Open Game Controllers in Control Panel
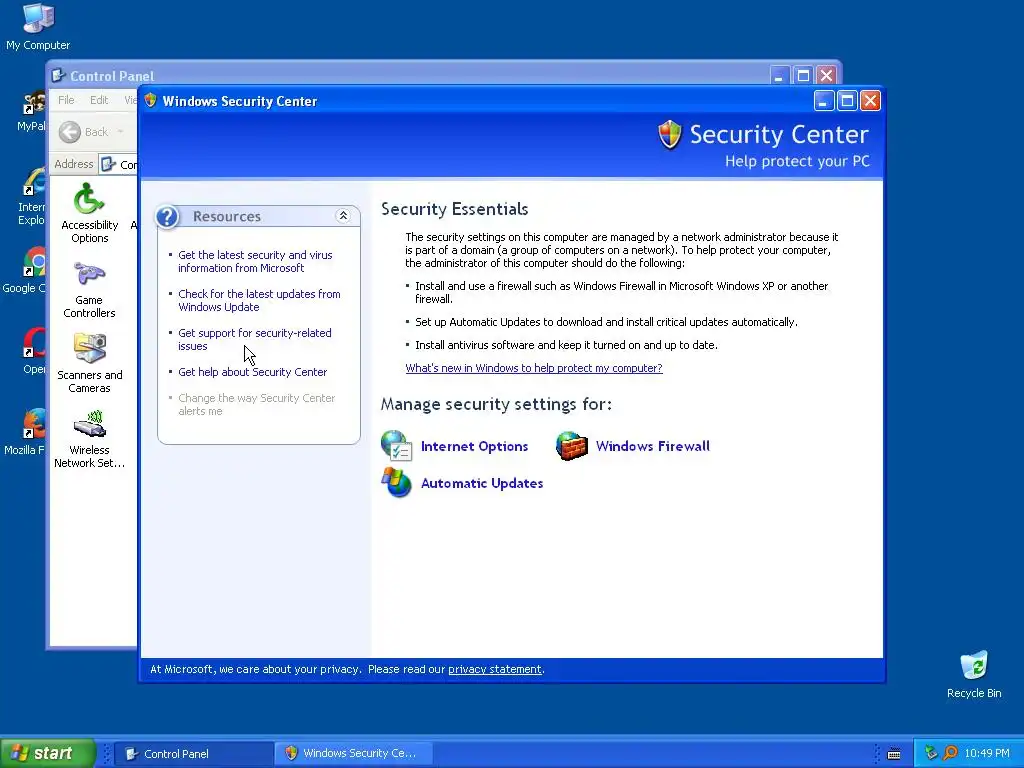The height and width of the screenshot is (768, 1024). 89,289
